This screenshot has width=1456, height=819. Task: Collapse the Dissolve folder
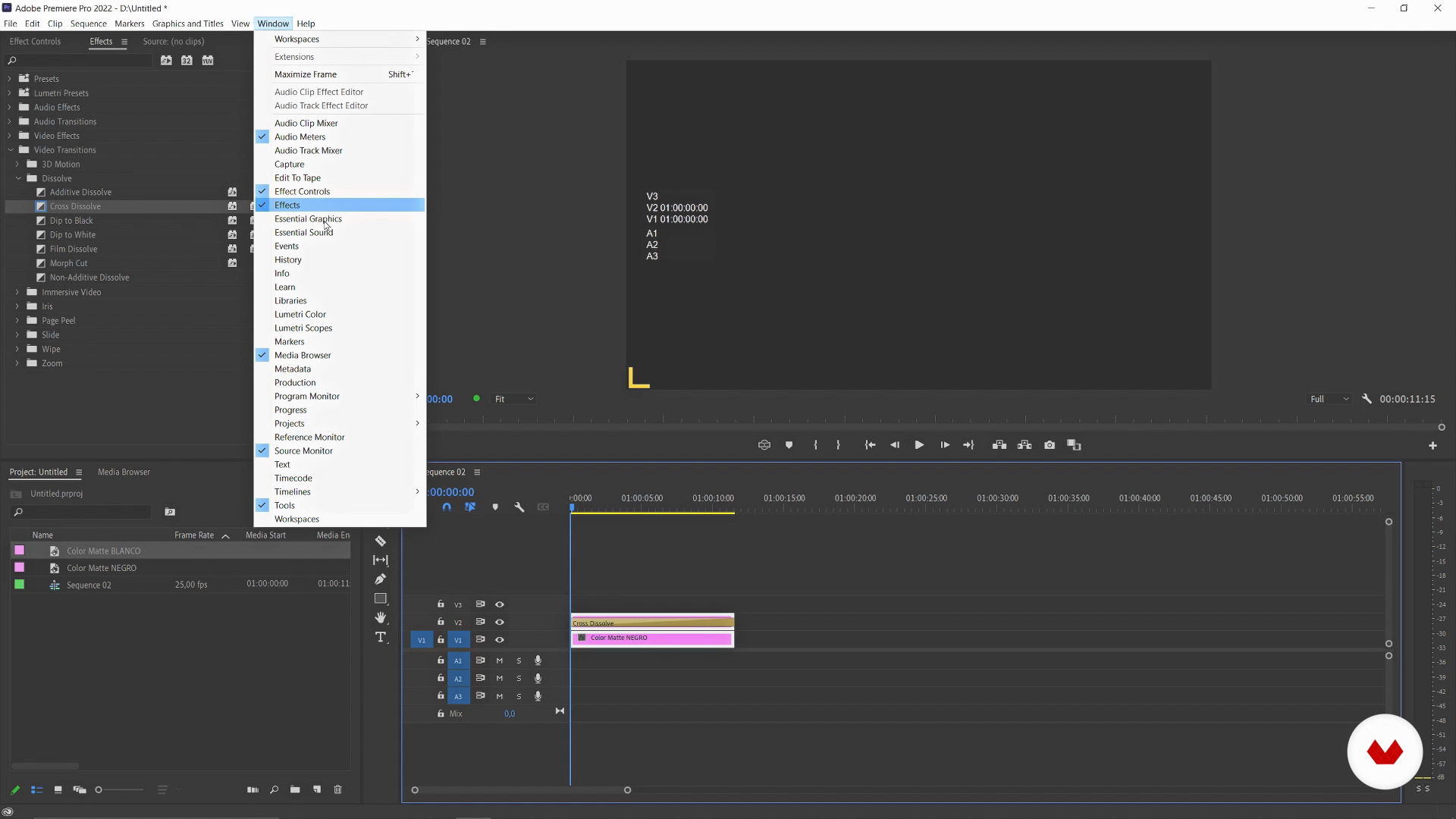pos(18,178)
